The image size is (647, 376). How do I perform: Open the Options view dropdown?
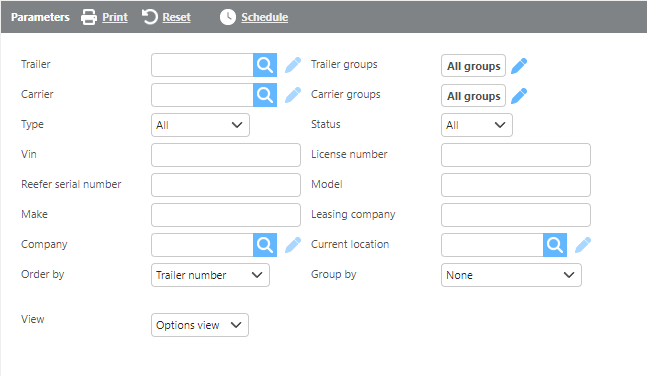pyautogui.click(x=200, y=325)
